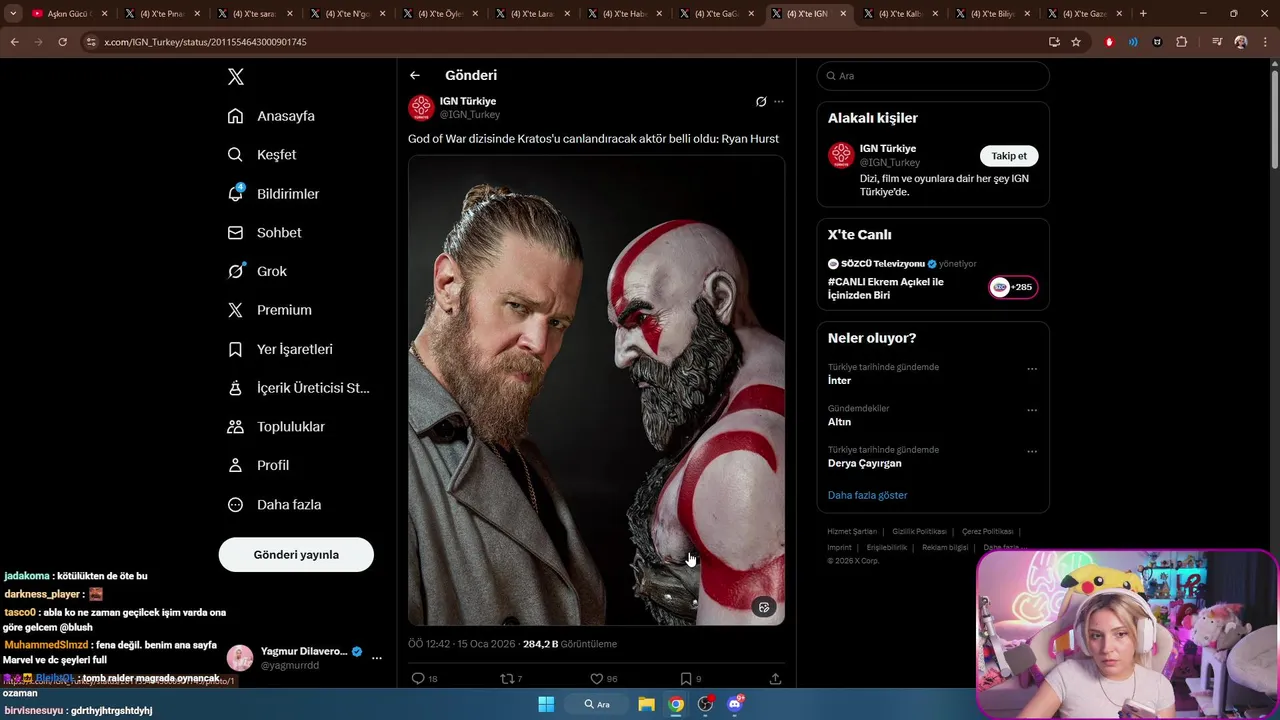Reply to the post (18 comments)

point(424,679)
